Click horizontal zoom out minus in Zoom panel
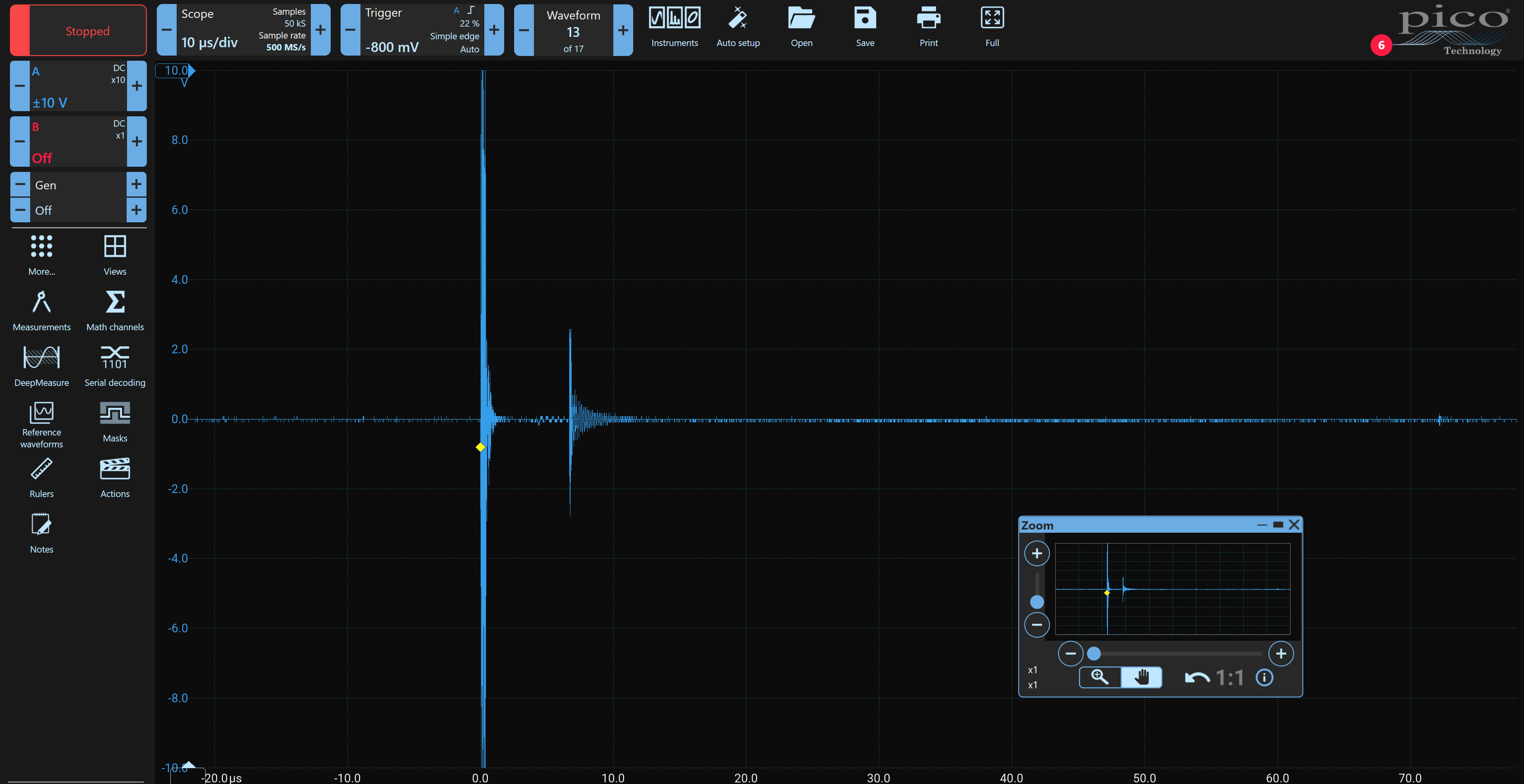Screen dimensions: 1524x784 tap(1070, 653)
